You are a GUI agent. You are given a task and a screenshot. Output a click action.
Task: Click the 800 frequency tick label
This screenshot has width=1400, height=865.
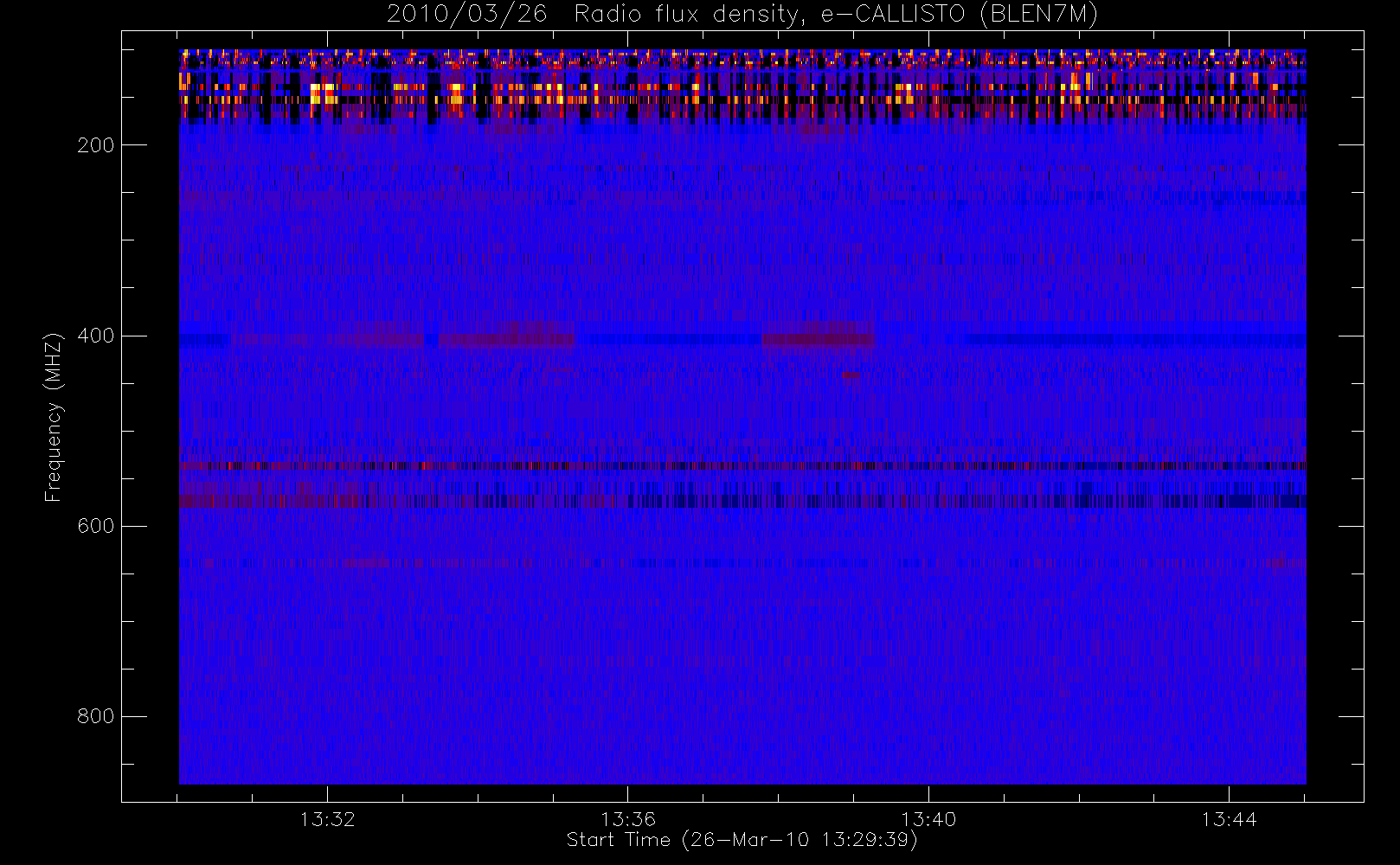(95, 716)
